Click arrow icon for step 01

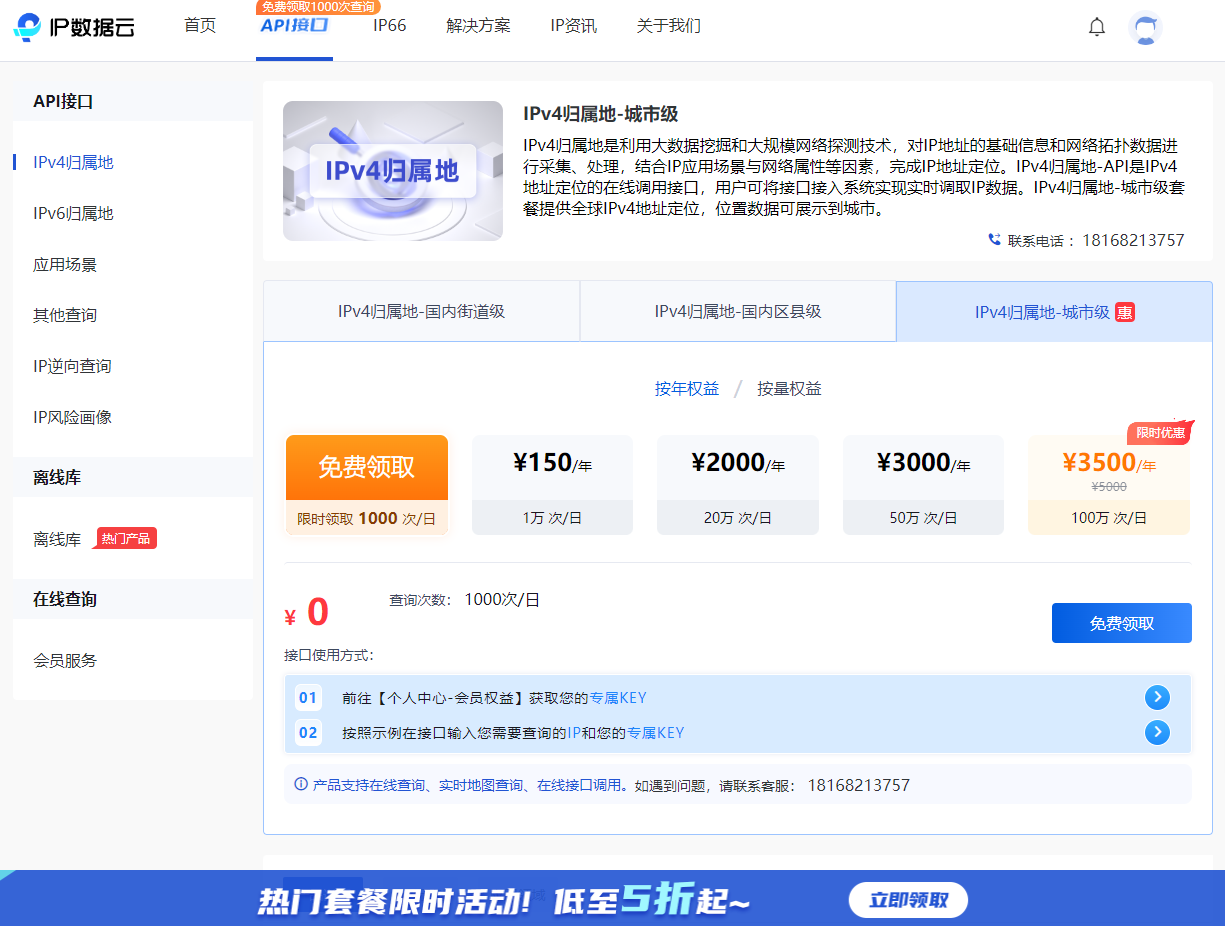tap(1157, 698)
